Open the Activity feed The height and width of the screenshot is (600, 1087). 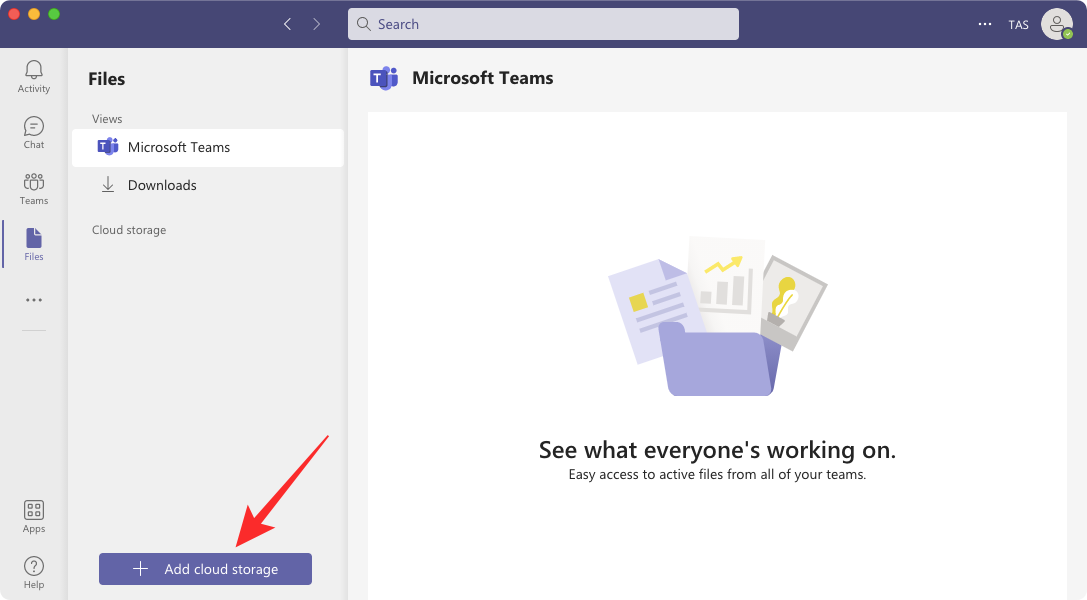click(x=33, y=75)
